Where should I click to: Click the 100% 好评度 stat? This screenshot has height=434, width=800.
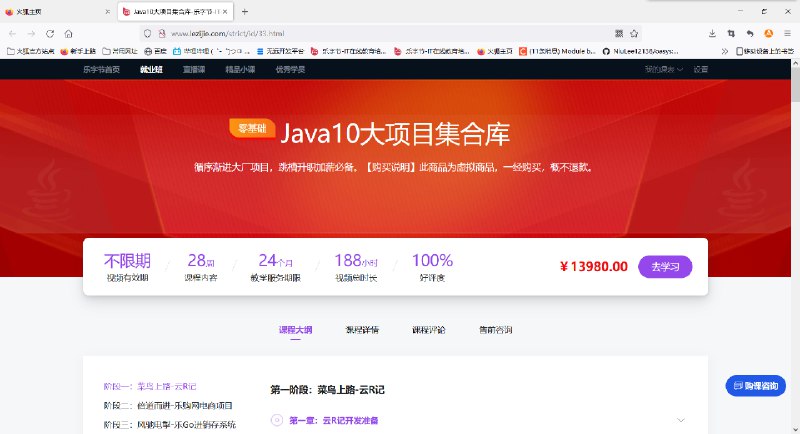pos(432,268)
